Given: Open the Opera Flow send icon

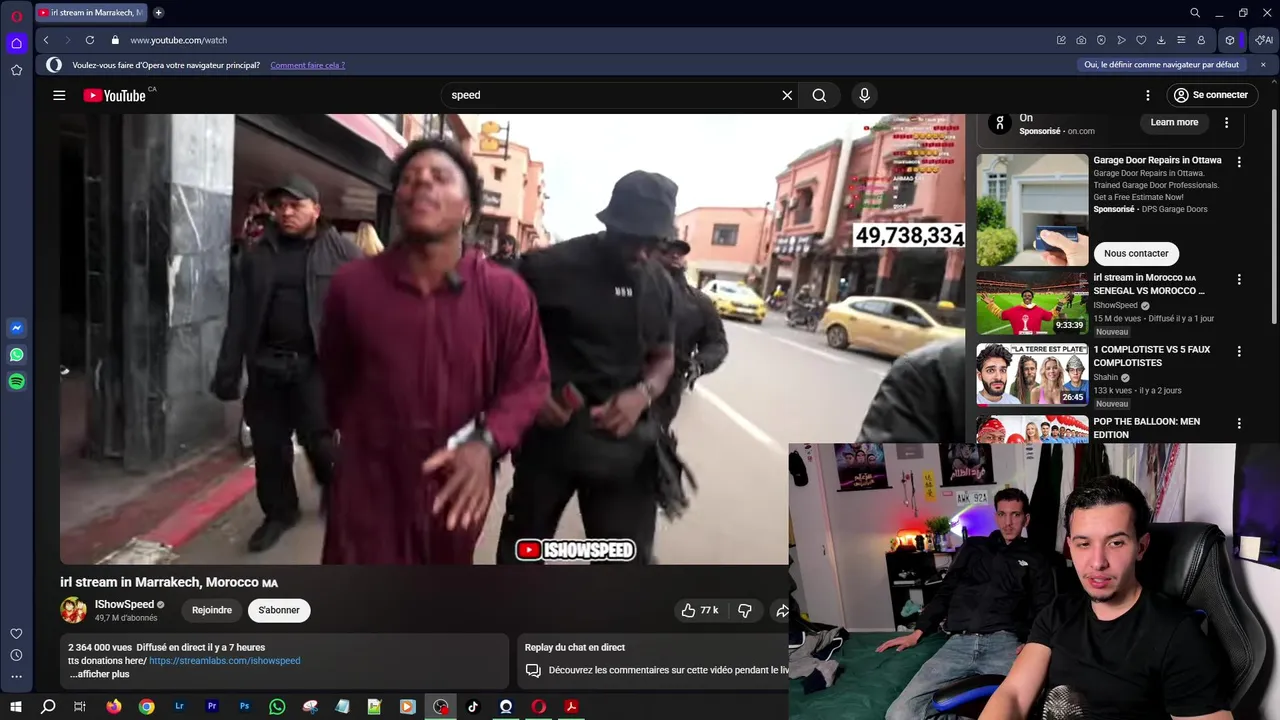Looking at the screenshot, I should pos(1121,40).
